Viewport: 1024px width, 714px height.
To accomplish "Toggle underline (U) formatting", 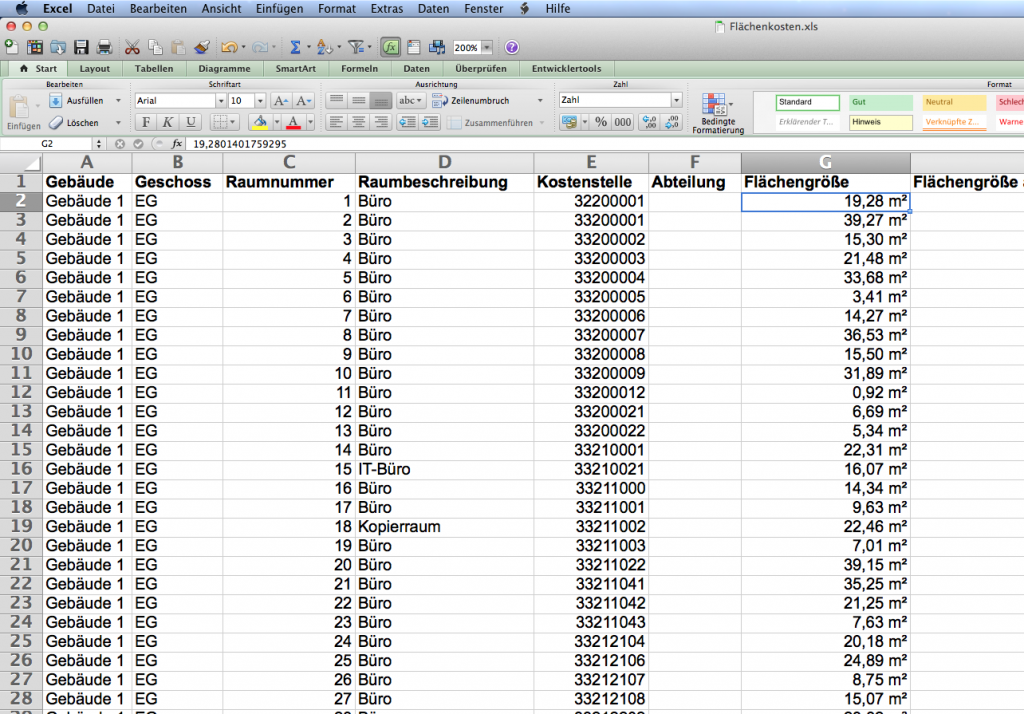I will click(189, 122).
